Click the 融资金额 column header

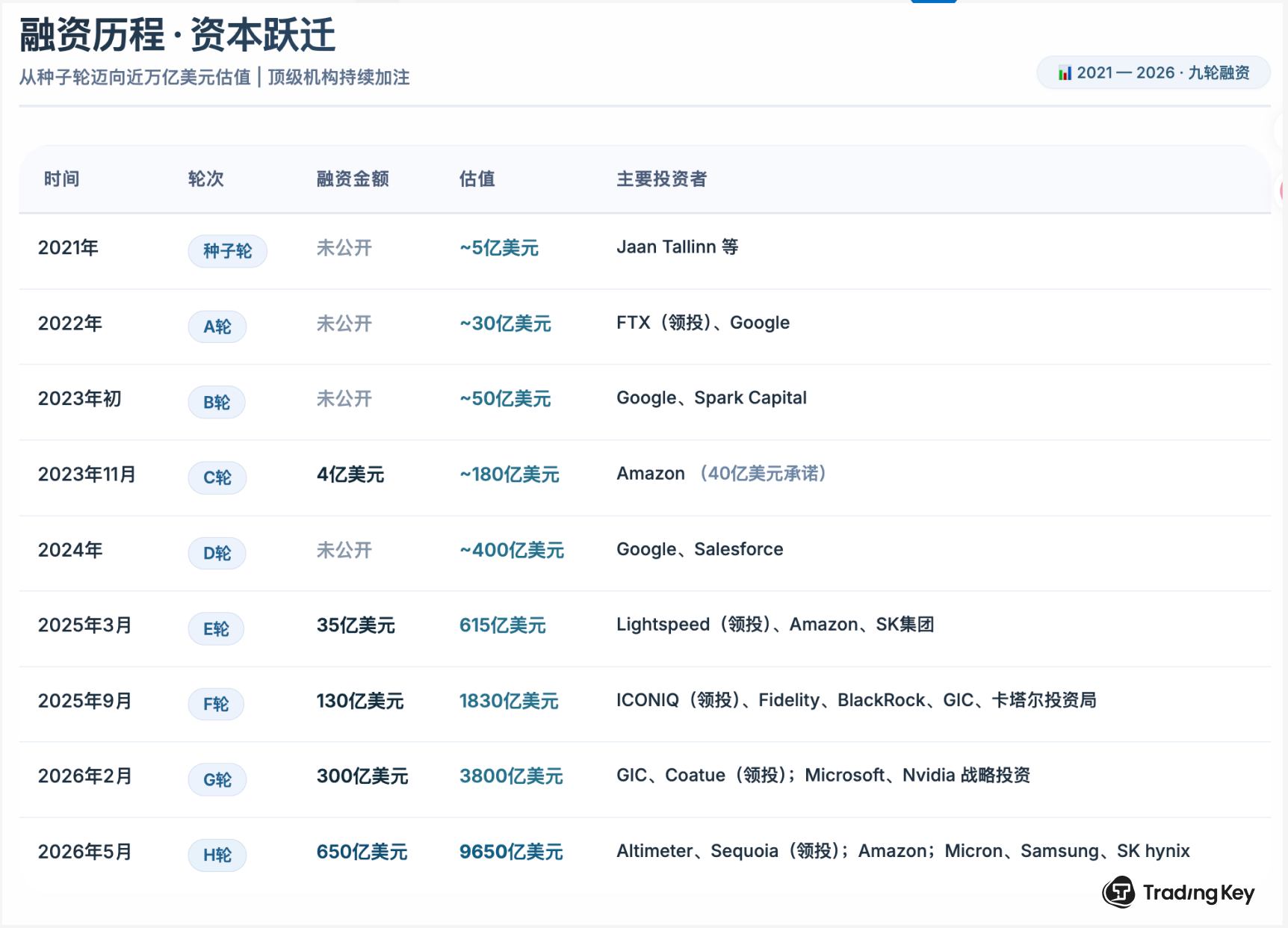click(353, 179)
